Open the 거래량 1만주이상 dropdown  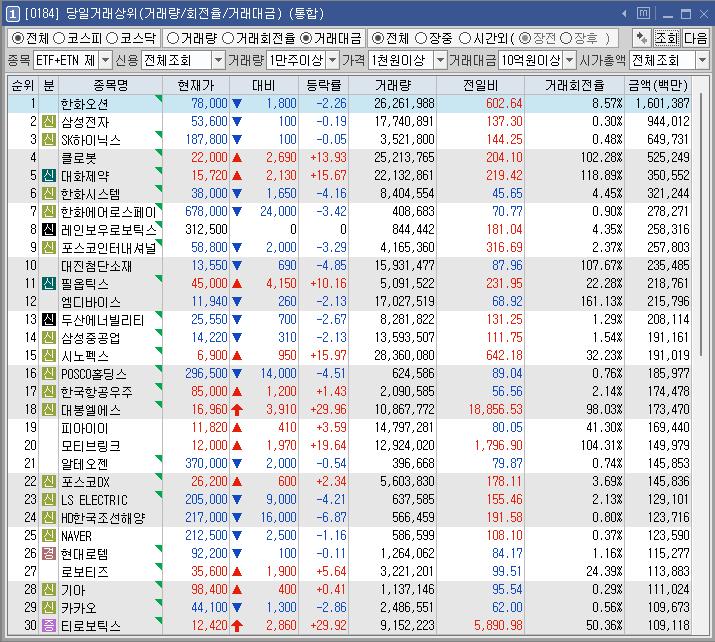333,60
